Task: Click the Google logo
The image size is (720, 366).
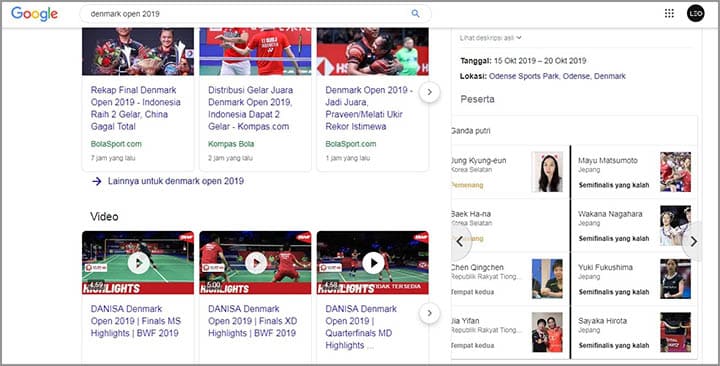Action: coord(34,14)
